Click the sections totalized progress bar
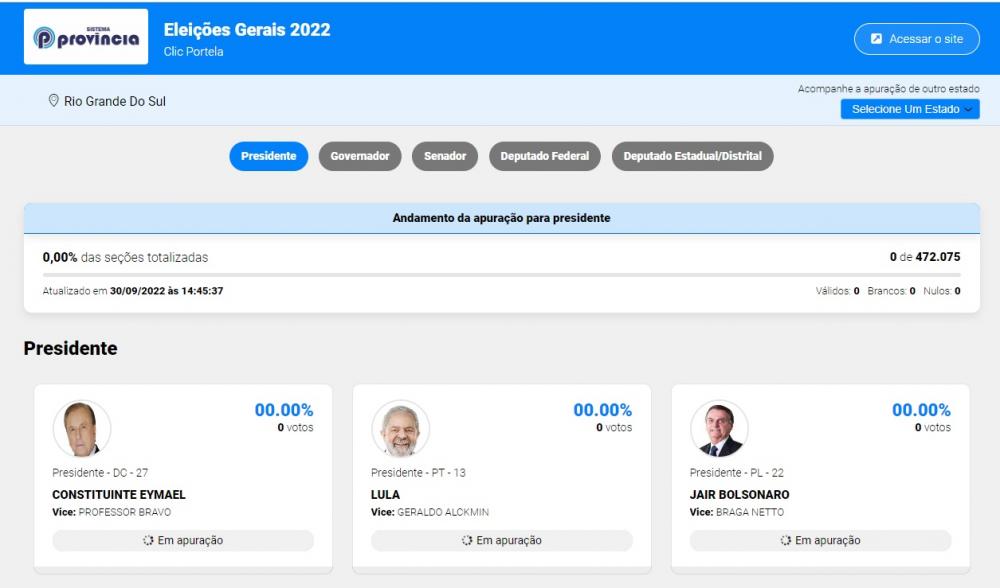 pos(501,275)
